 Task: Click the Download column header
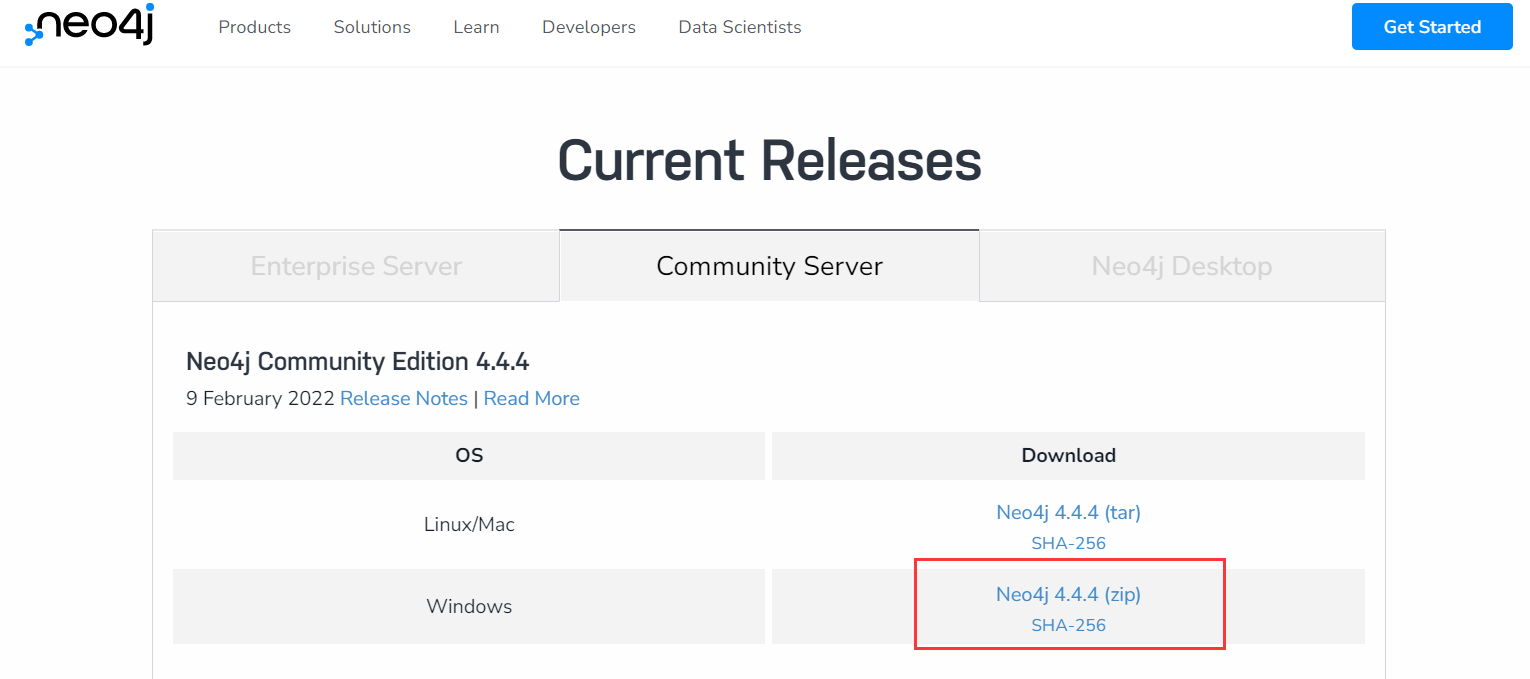pyautogui.click(x=1068, y=456)
